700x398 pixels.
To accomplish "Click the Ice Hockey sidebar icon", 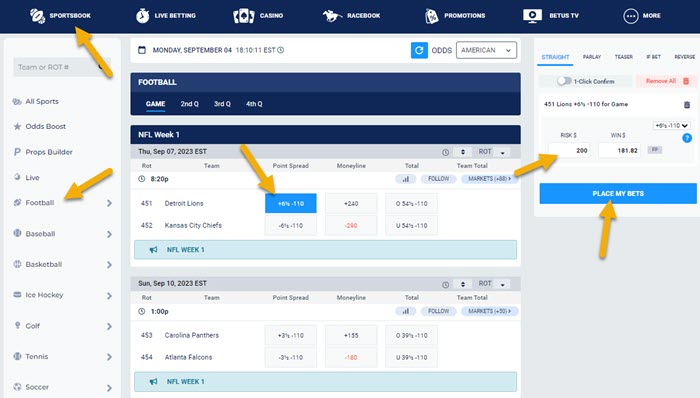I will point(17,294).
